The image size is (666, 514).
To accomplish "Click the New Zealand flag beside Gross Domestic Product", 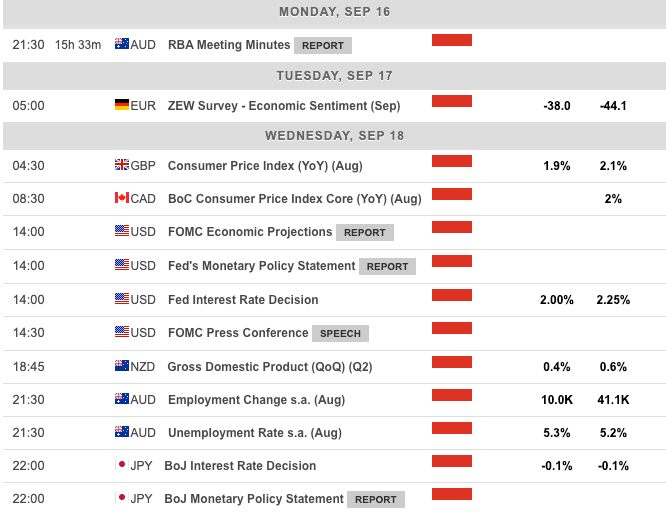I will tap(122, 367).
